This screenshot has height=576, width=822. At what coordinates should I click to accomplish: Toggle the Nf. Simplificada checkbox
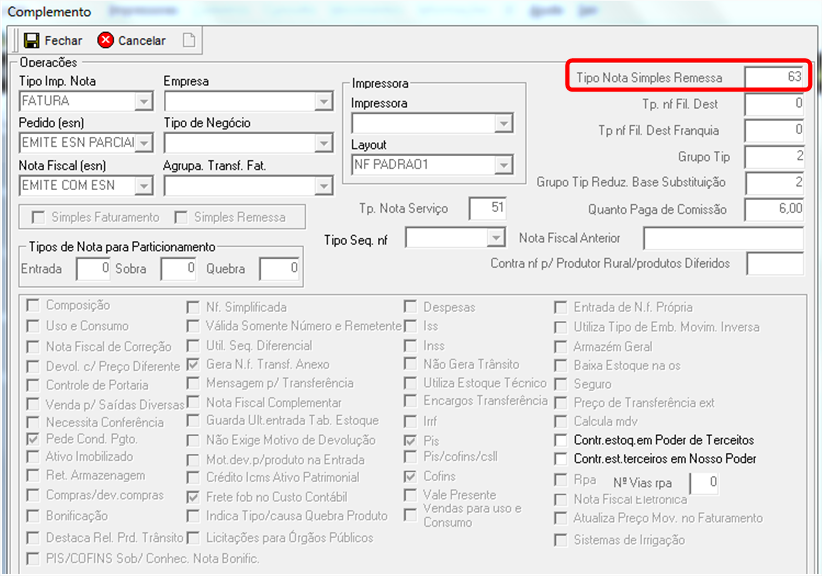[x=193, y=307]
